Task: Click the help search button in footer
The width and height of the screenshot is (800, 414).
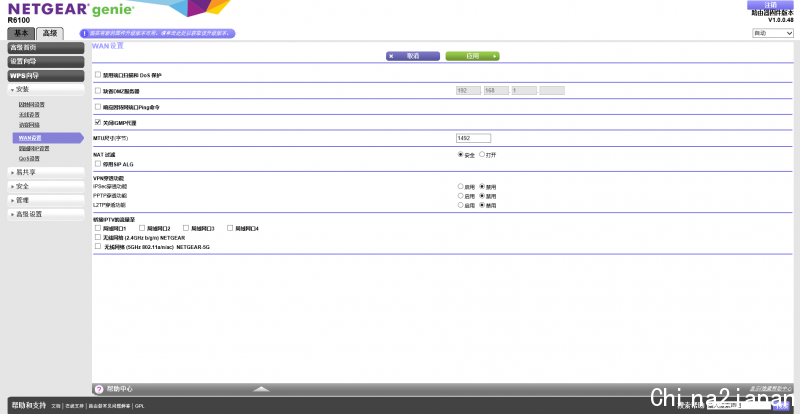Action: 781,405
